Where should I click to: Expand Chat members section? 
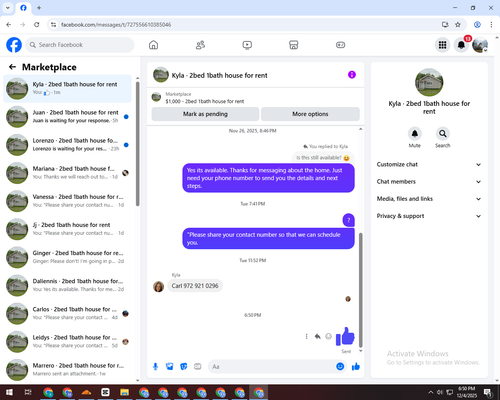coord(429,182)
